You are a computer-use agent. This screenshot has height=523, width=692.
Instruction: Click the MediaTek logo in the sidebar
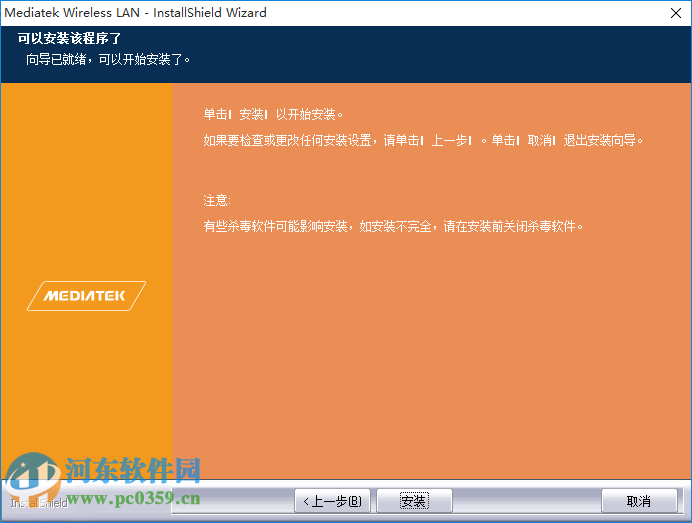click(x=86, y=296)
